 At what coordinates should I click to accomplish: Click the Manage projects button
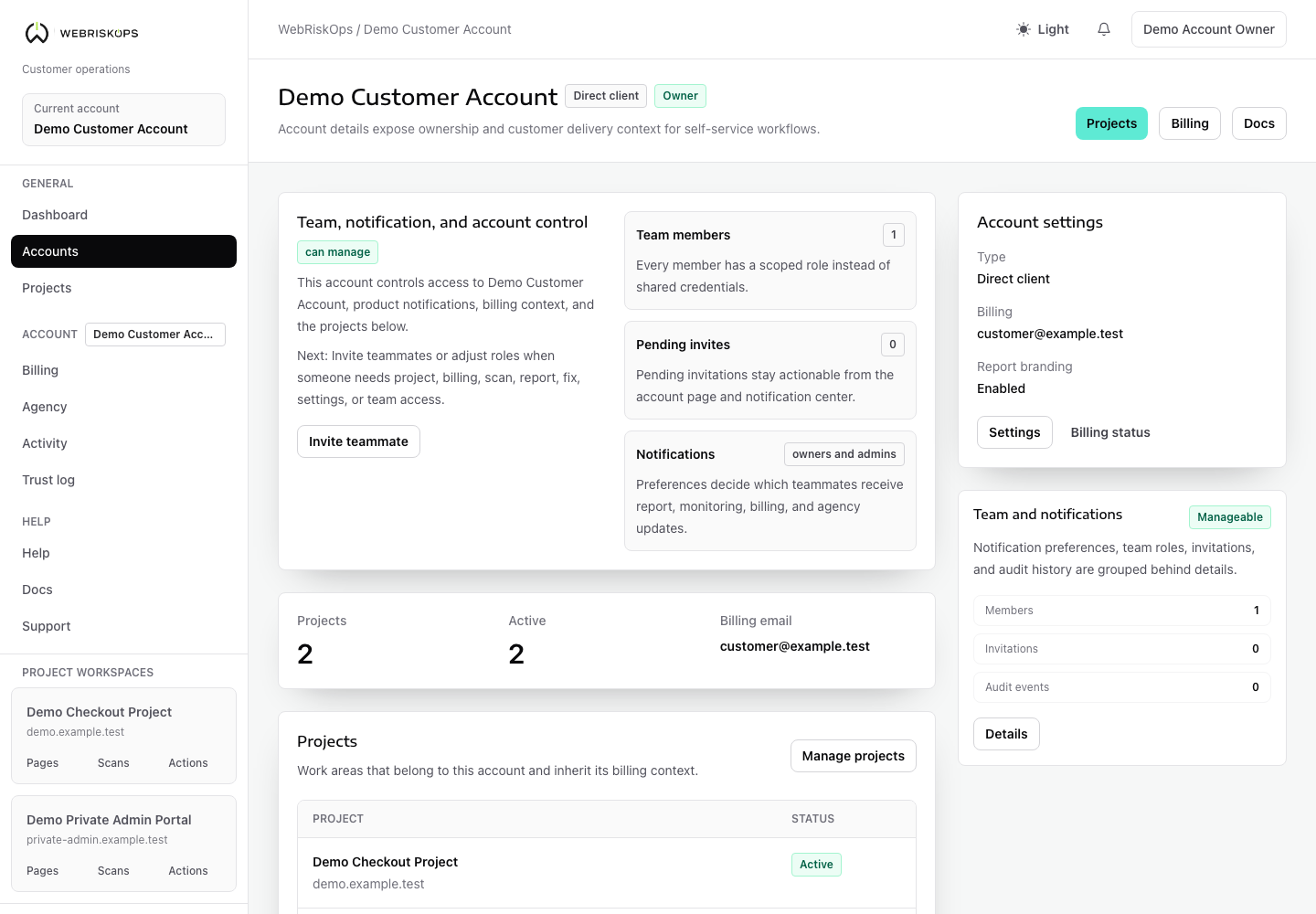(854, 756)
